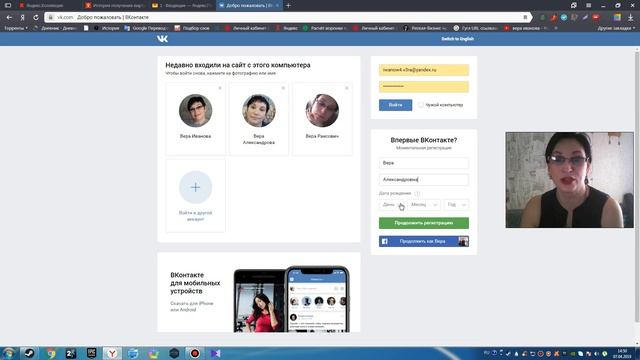Bookmark this page with the address bar bookmark icon
Screen dimensions: 640x360
point(525,18)
